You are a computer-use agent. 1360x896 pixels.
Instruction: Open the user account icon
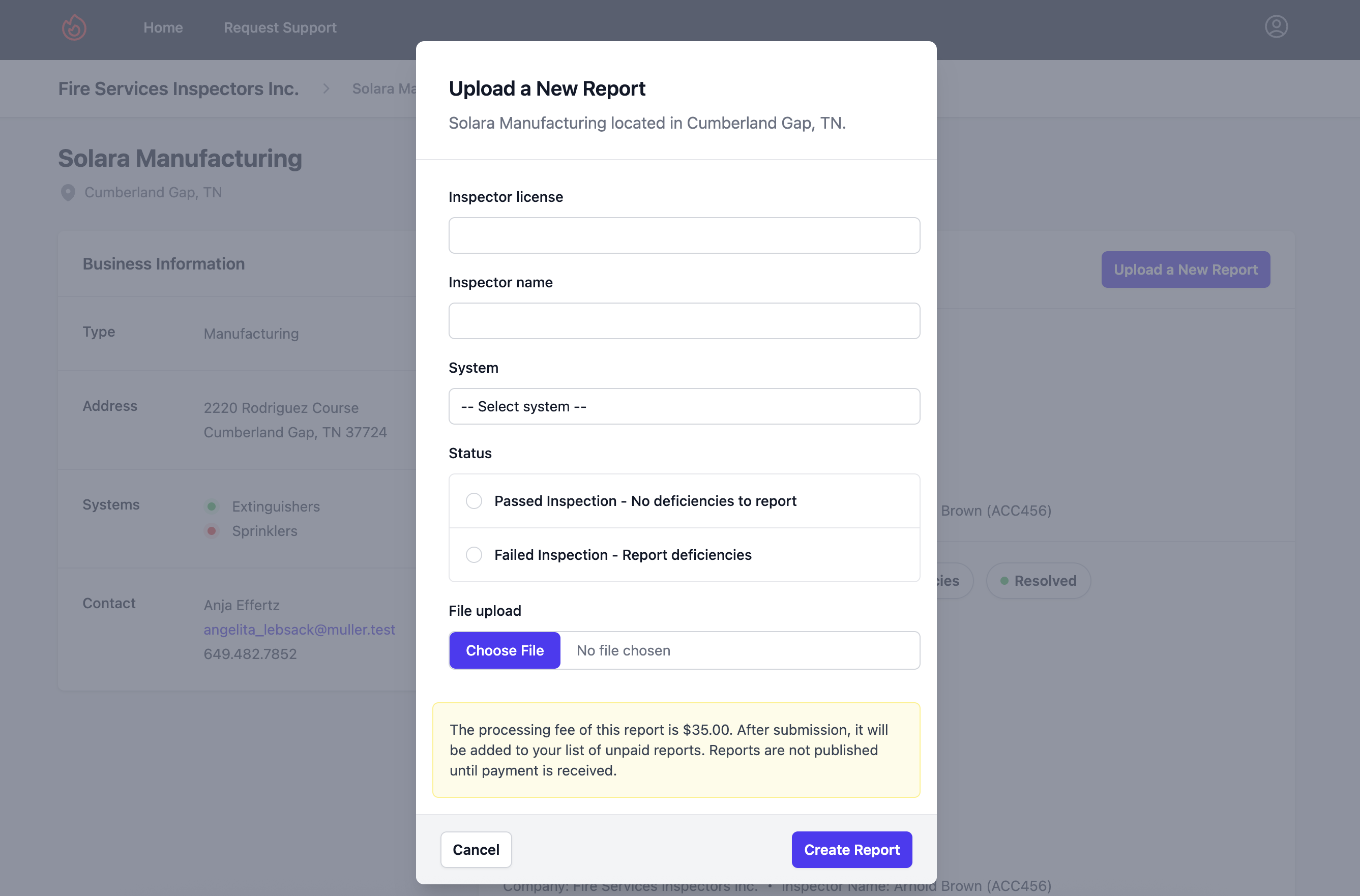[1277, 26]
